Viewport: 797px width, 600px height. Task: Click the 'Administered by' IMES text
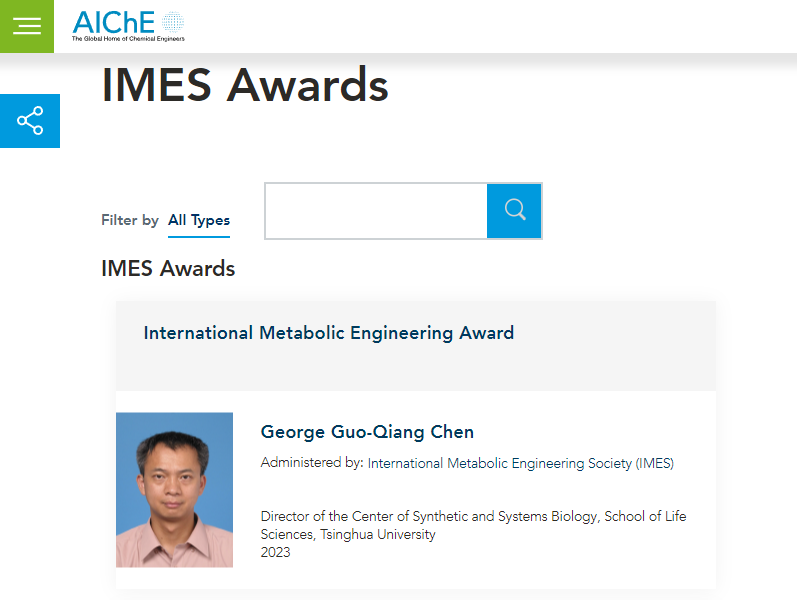click(x=467, y=463)
